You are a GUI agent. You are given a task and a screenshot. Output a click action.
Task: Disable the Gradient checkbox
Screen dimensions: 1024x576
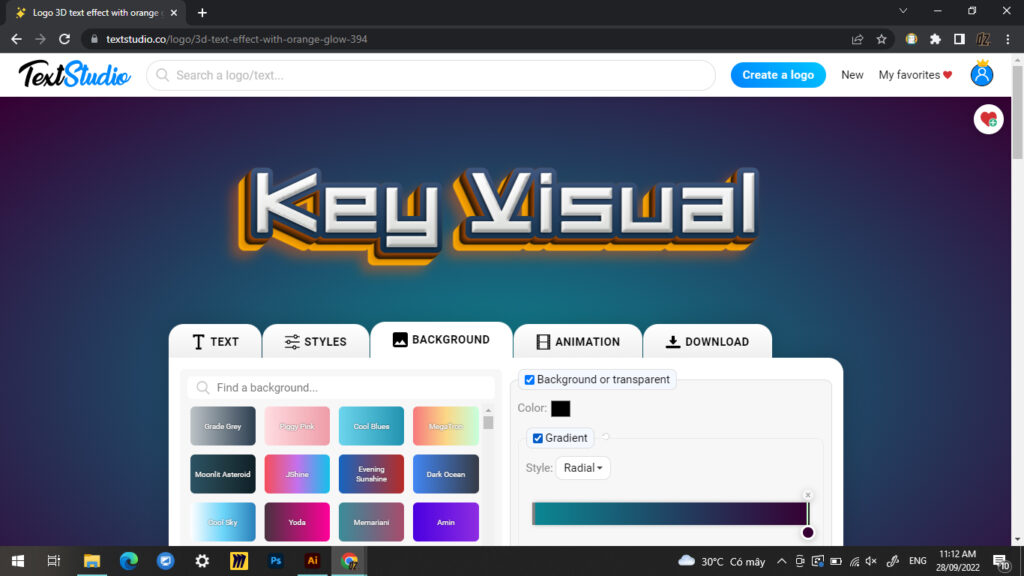point(538,438)
